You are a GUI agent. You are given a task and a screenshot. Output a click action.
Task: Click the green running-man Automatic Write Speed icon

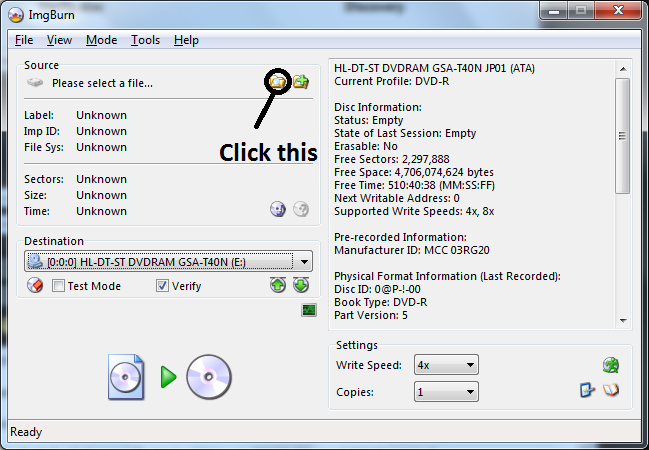click(x=611, y=365)
